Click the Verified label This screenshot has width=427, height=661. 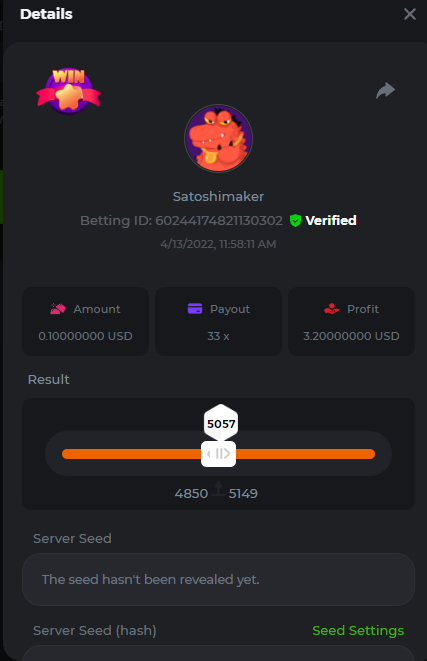click(x=331, y=220)
